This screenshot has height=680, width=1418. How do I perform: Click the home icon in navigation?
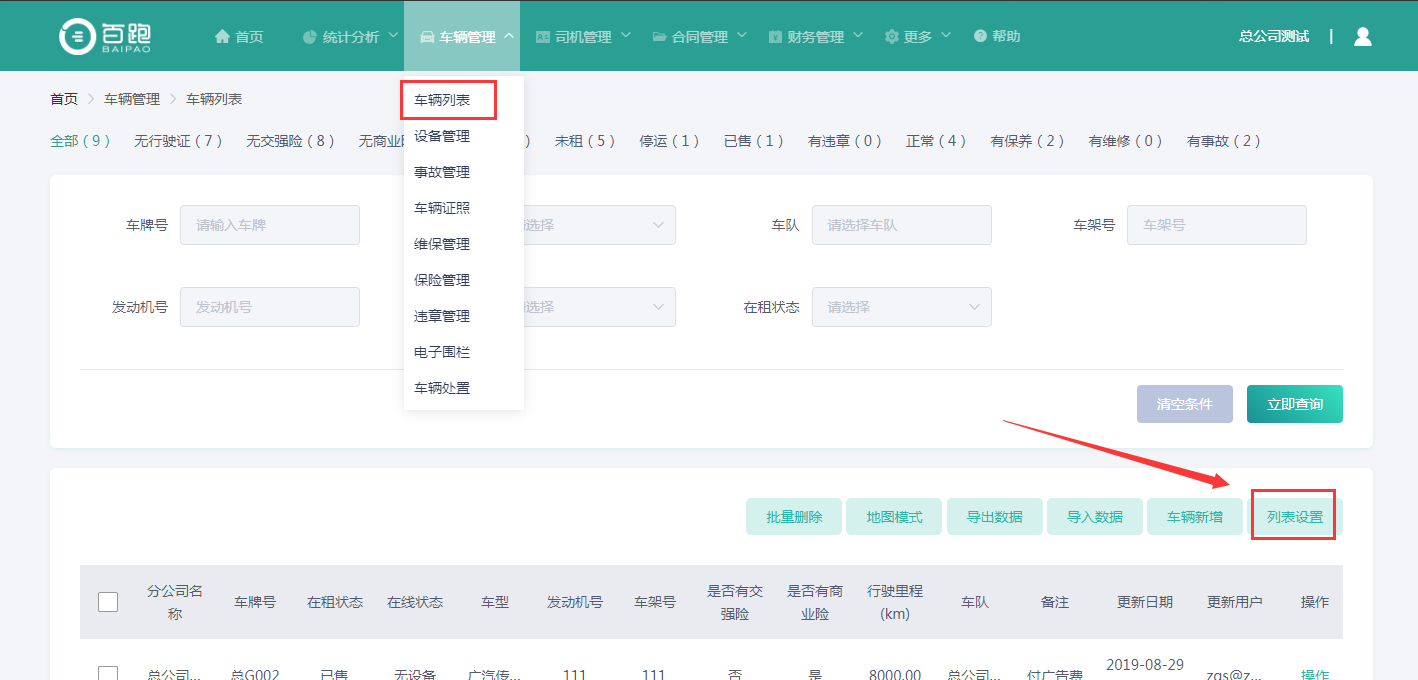pos(222,36)
